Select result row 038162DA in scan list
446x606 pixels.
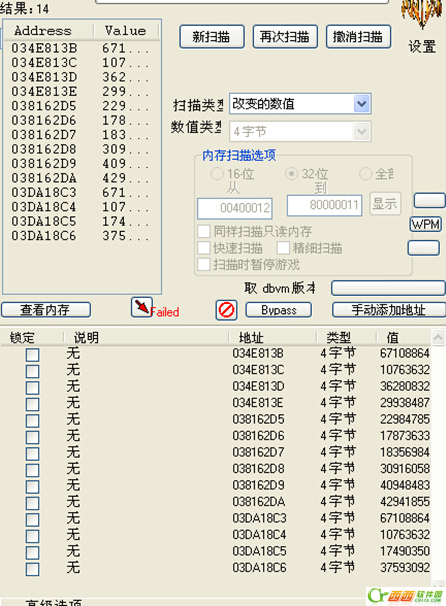coord(80,178)
